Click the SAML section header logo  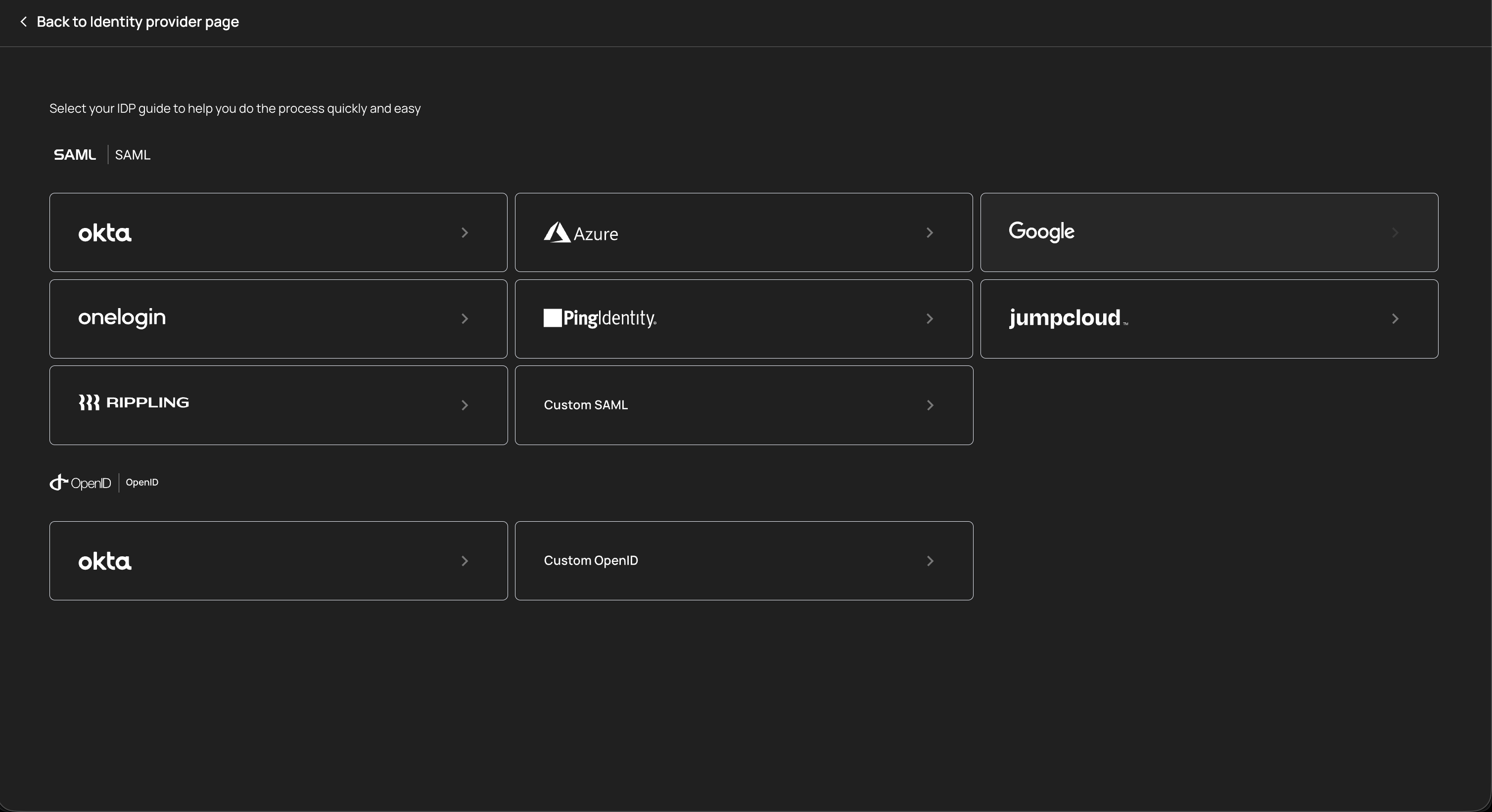75,155
